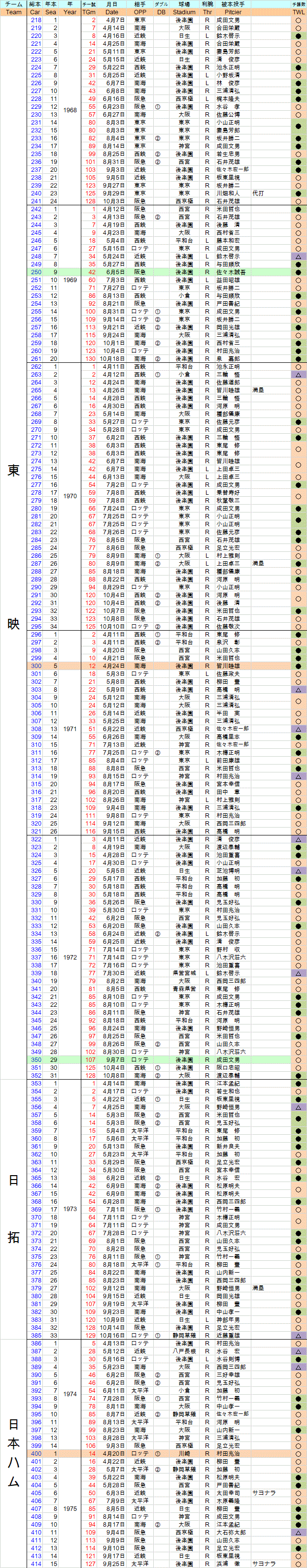The image size is (307, 1568).
Task: Select the 1969 year cell
Action: click(70, 280)
